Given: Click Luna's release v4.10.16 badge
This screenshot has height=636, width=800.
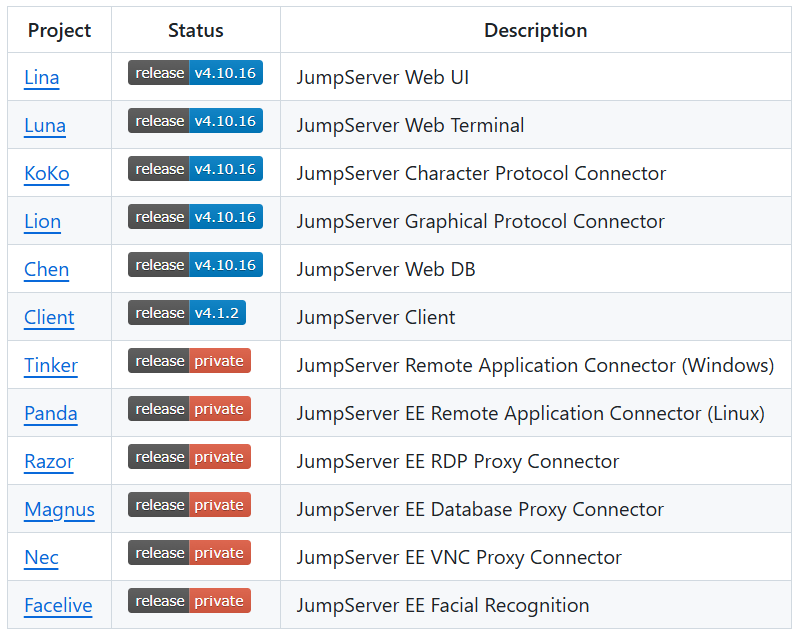Looking at the screenshot, I should [195, 121].
